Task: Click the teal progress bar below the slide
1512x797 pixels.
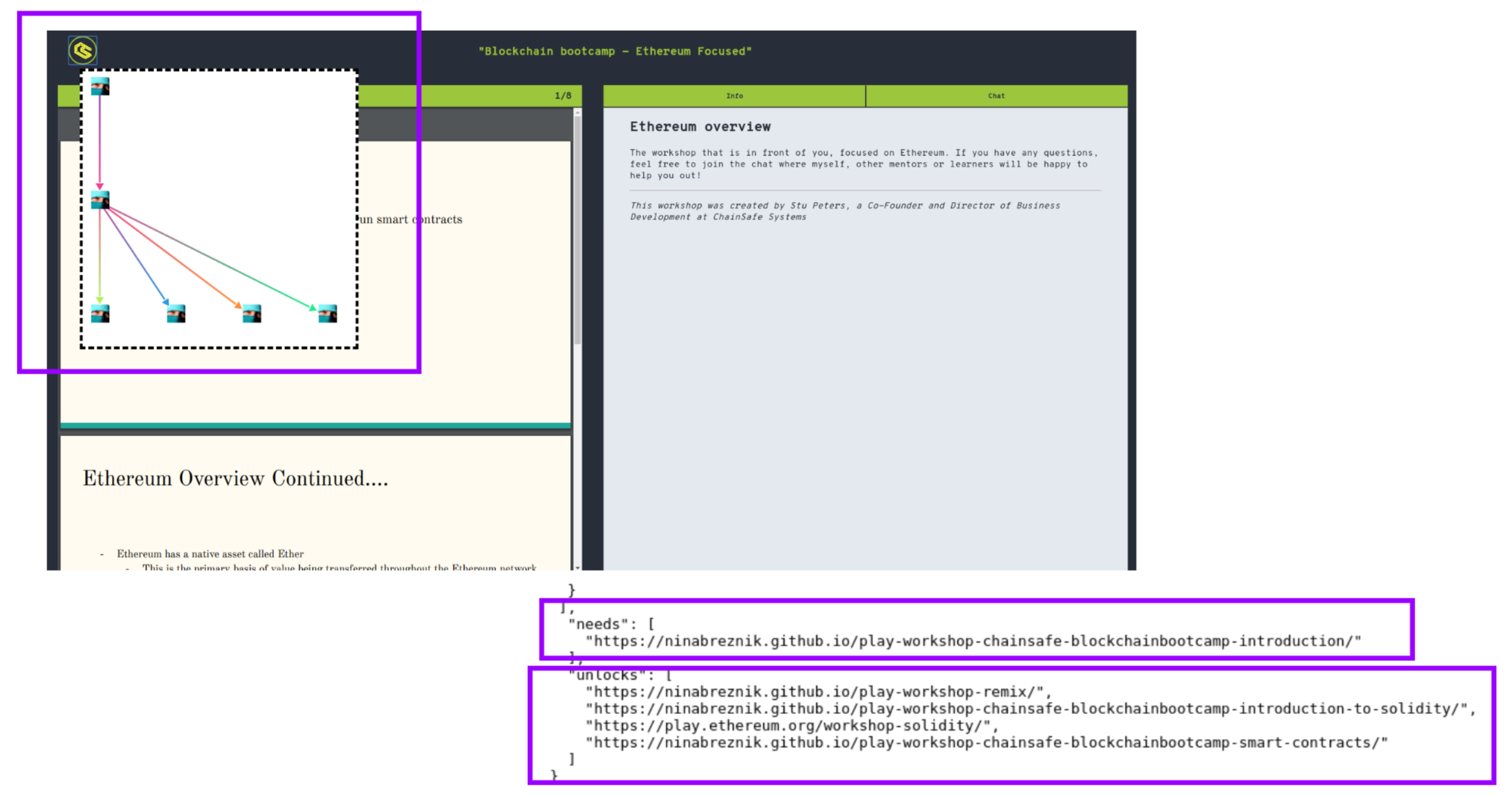Action: tap(314, 425)
